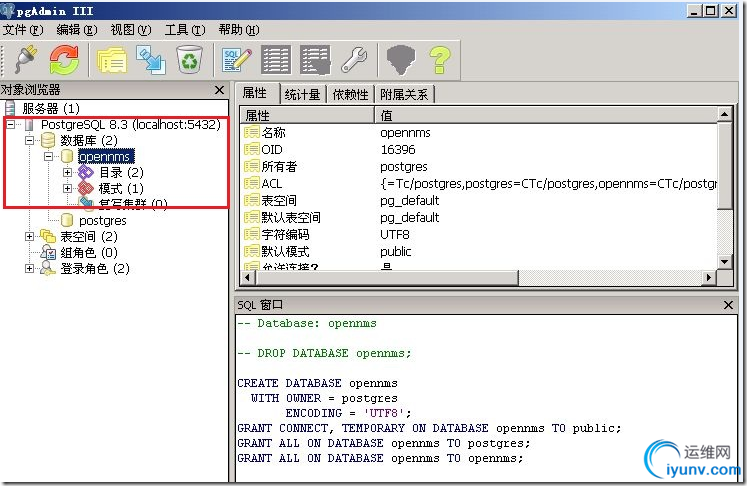Open the 工具(T) menu
The width and height of the screenshot is (747, 486).
(185, 30)
